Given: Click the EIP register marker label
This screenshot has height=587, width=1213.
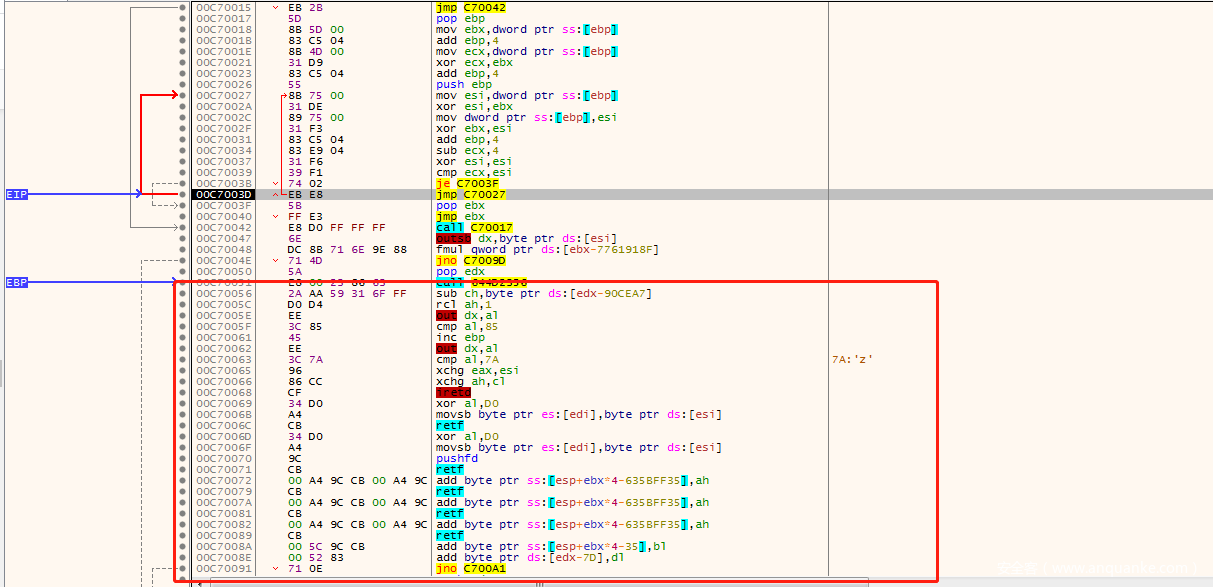Looking at the screenshot, I should [17, 194].
